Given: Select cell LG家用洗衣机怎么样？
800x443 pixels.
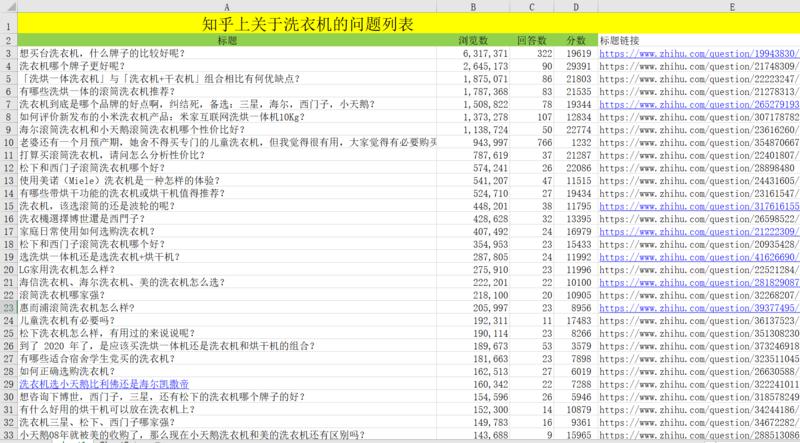Looking at the screenshot, I should coord(227,269).
